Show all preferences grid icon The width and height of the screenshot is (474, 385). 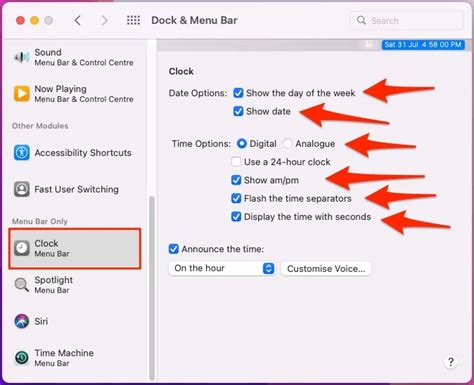click(133, 20)
